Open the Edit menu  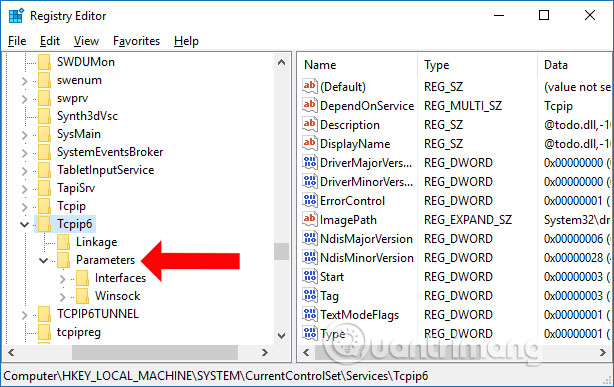[x=50, y=41]
